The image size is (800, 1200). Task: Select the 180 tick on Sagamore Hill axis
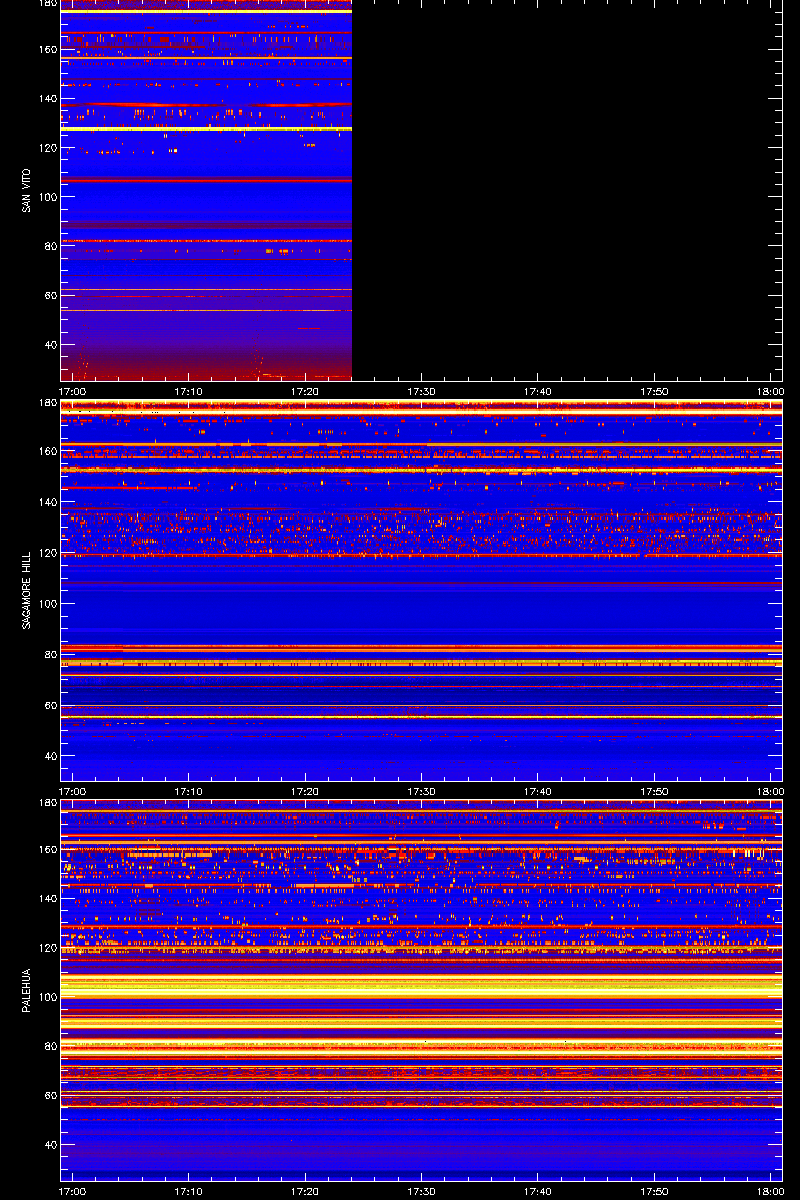(46, 403)
